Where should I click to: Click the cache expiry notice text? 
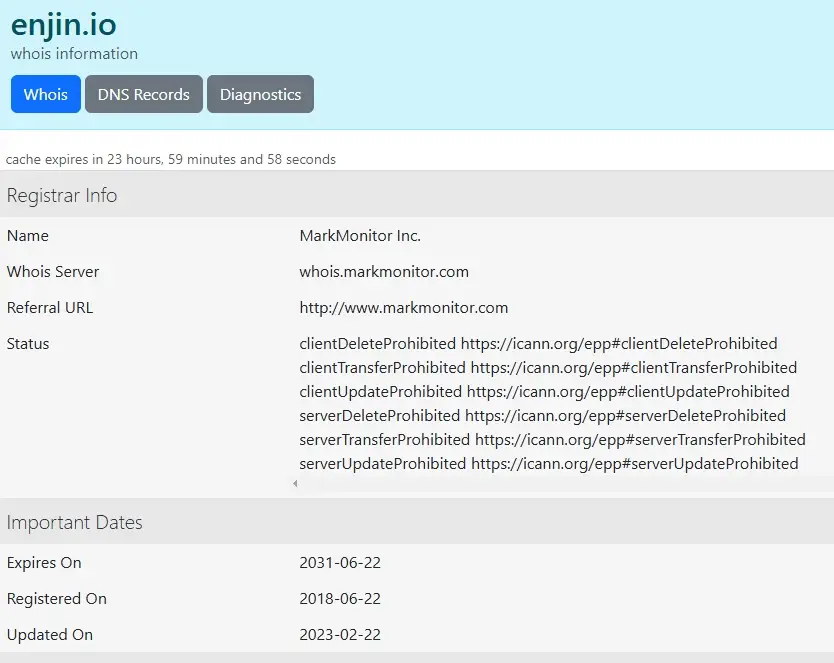(170, 159)
